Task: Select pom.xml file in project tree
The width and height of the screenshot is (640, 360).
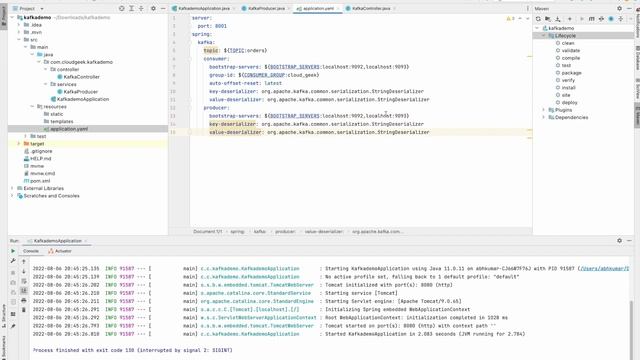Action: tap(40, 181)
